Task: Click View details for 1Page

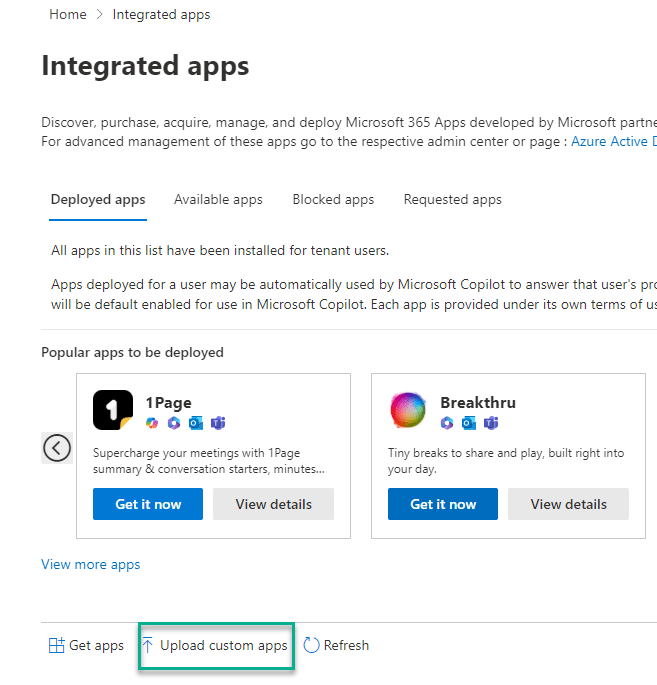Action: (273, 504)
